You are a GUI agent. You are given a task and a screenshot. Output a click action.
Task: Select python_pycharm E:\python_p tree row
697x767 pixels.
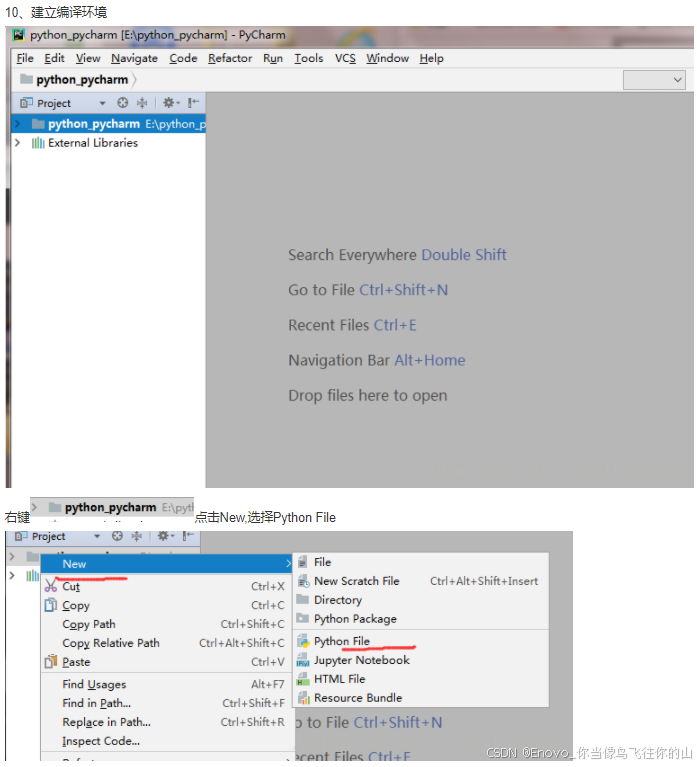(108, 124)
